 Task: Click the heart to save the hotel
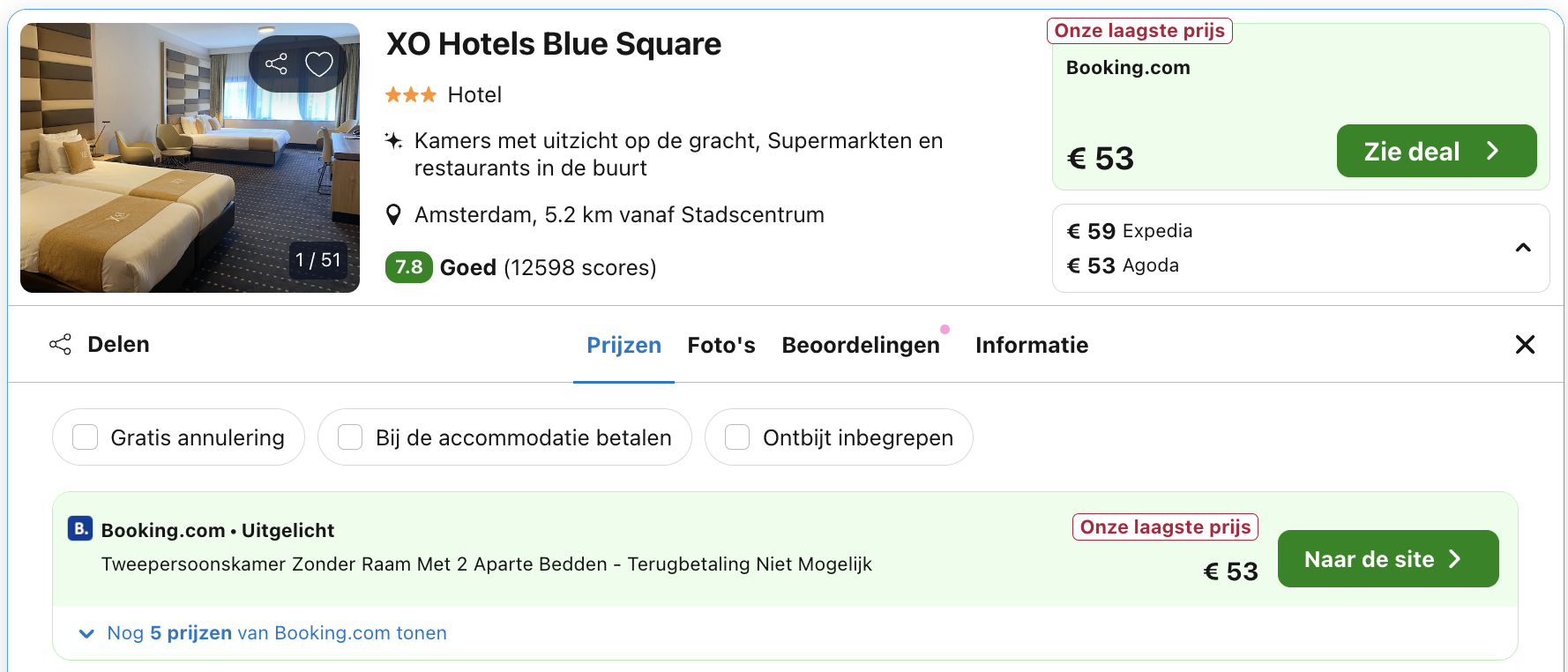pyautogui.click(x=318, y=63)
